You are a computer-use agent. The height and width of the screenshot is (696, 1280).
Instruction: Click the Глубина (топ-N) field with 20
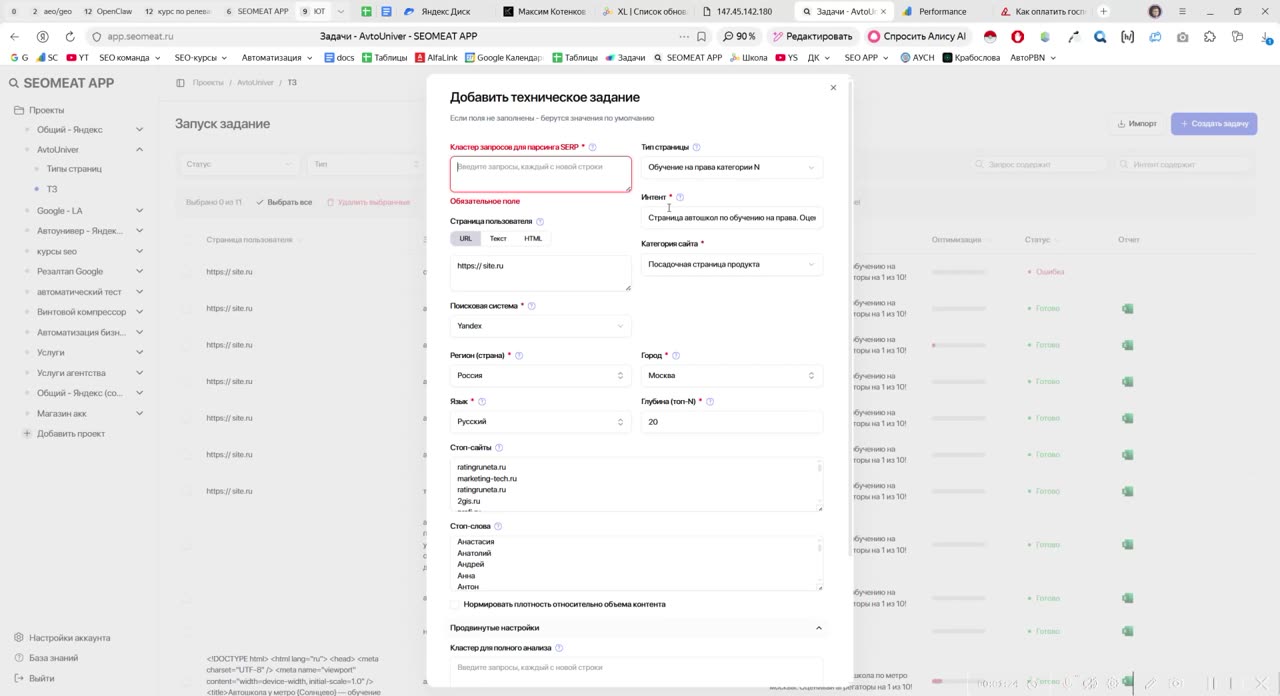(732, 422)
